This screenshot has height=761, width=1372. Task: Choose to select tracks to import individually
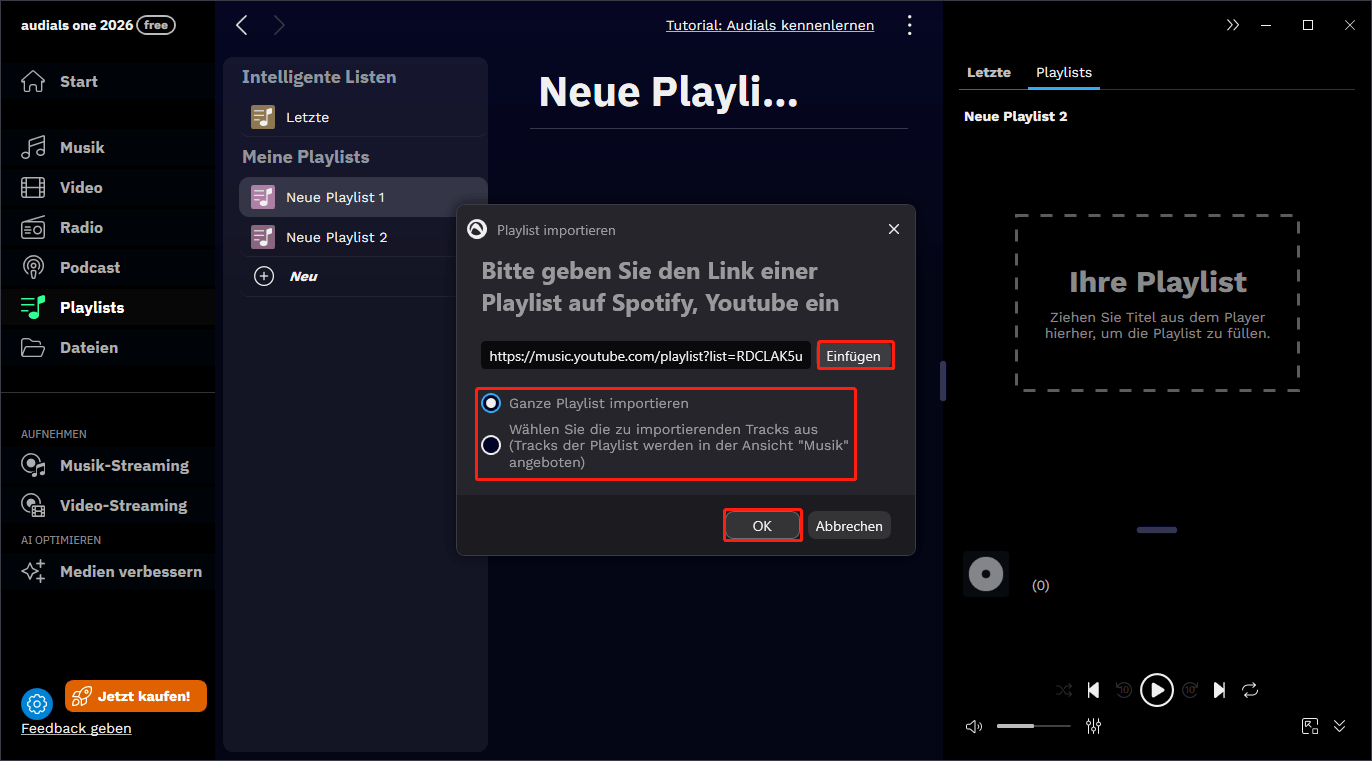[x=491, y=445]
